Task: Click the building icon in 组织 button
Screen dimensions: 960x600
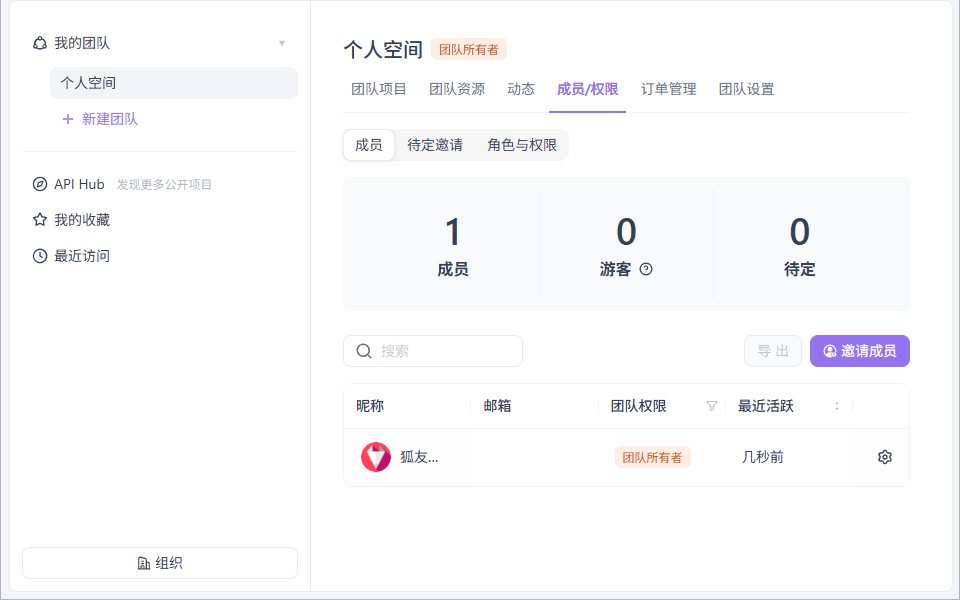Action: (x=144, y=563)
